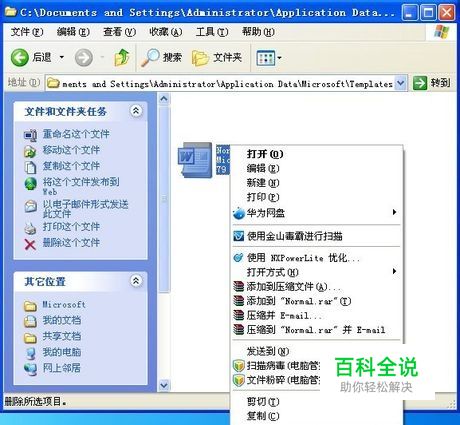Click the move-this-file folder icon
The image size is (460, 425).
tap(30, 151)
